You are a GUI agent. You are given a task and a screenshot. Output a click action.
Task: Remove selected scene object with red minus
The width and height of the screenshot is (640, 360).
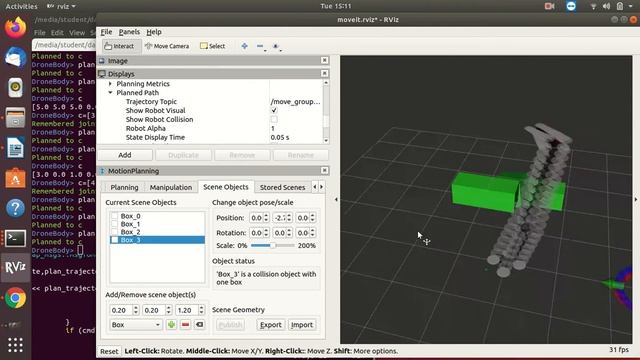pos(185,324)
